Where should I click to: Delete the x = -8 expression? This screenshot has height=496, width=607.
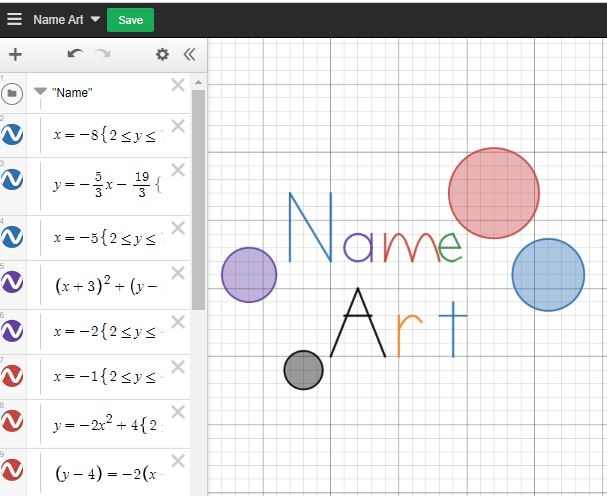coord(178,126)
